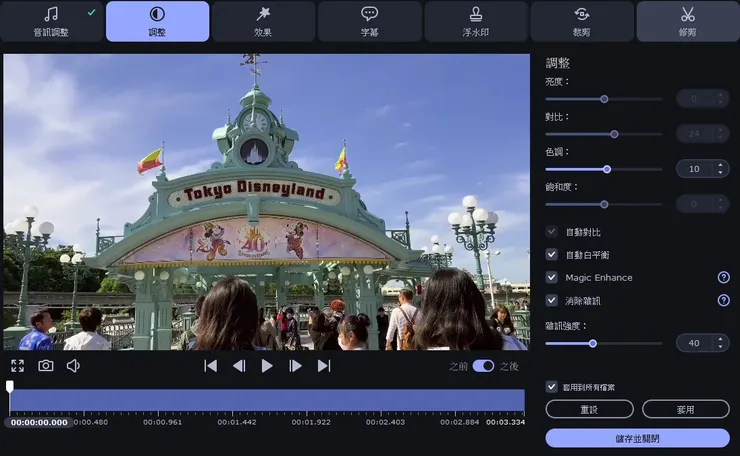Step back one frame

pos(239,366)
